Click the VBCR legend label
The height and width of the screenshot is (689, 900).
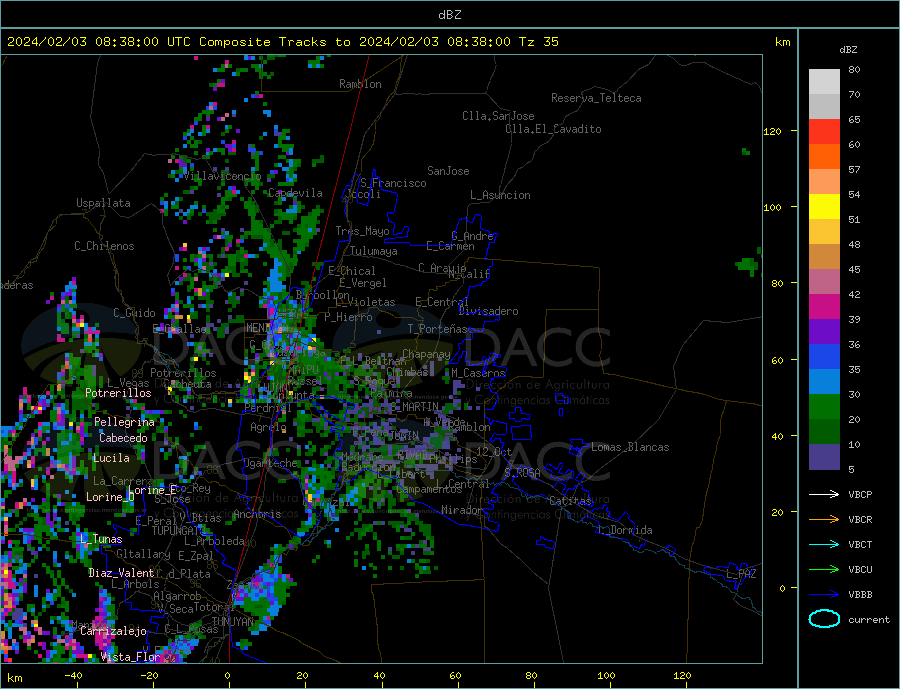(860, 520)
